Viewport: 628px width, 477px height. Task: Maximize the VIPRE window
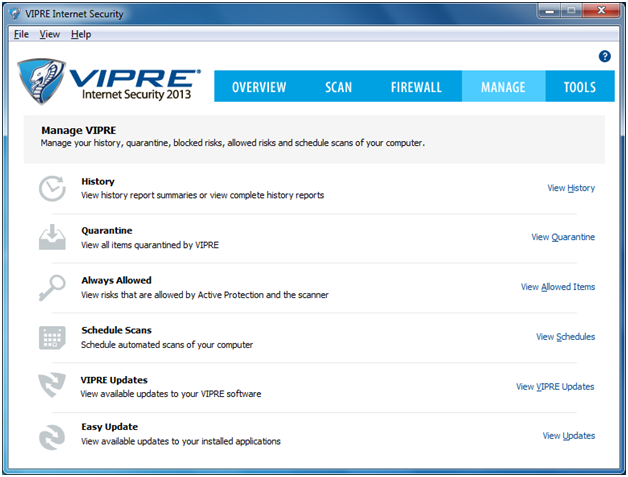pos(572,11)
